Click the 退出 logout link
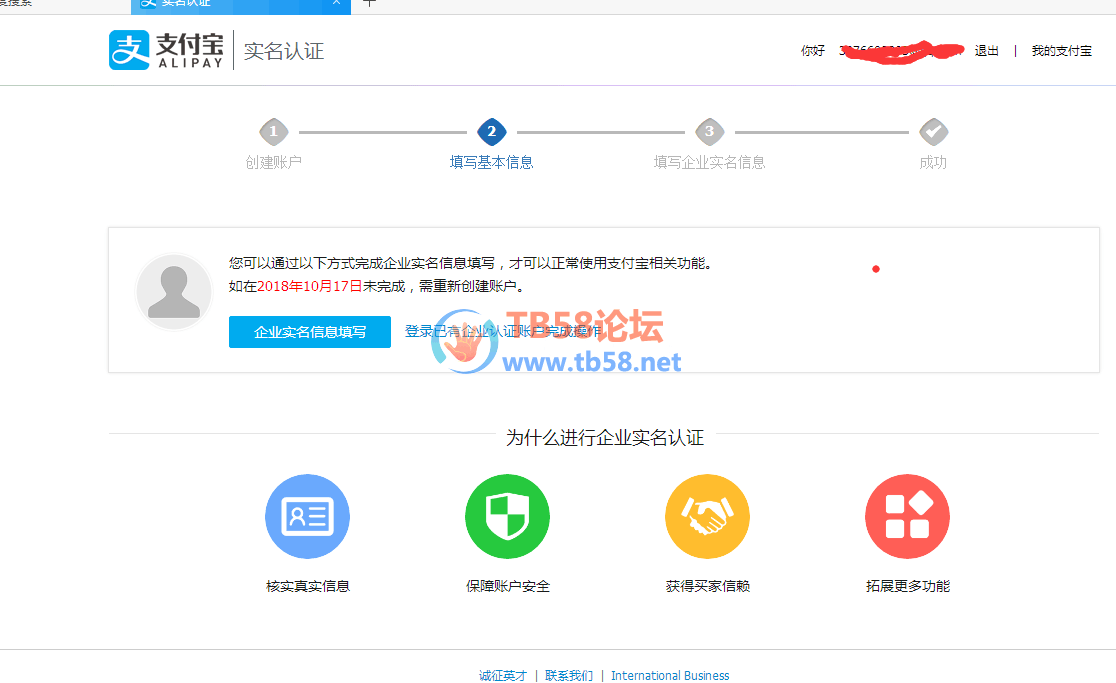1116x683 pixels. [986, 51]
